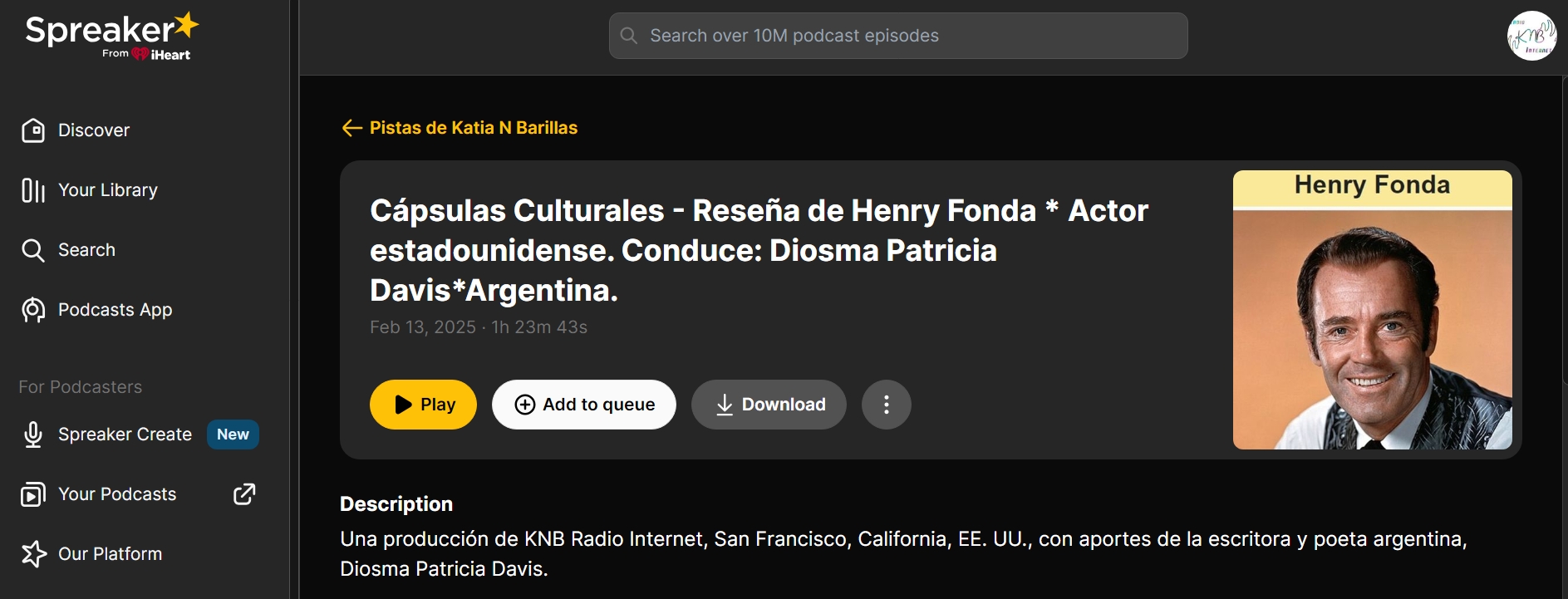The height and width of the screenshot is (599, 1568).
Task: Open the three-dot more options menu
Action: [887, 405]
